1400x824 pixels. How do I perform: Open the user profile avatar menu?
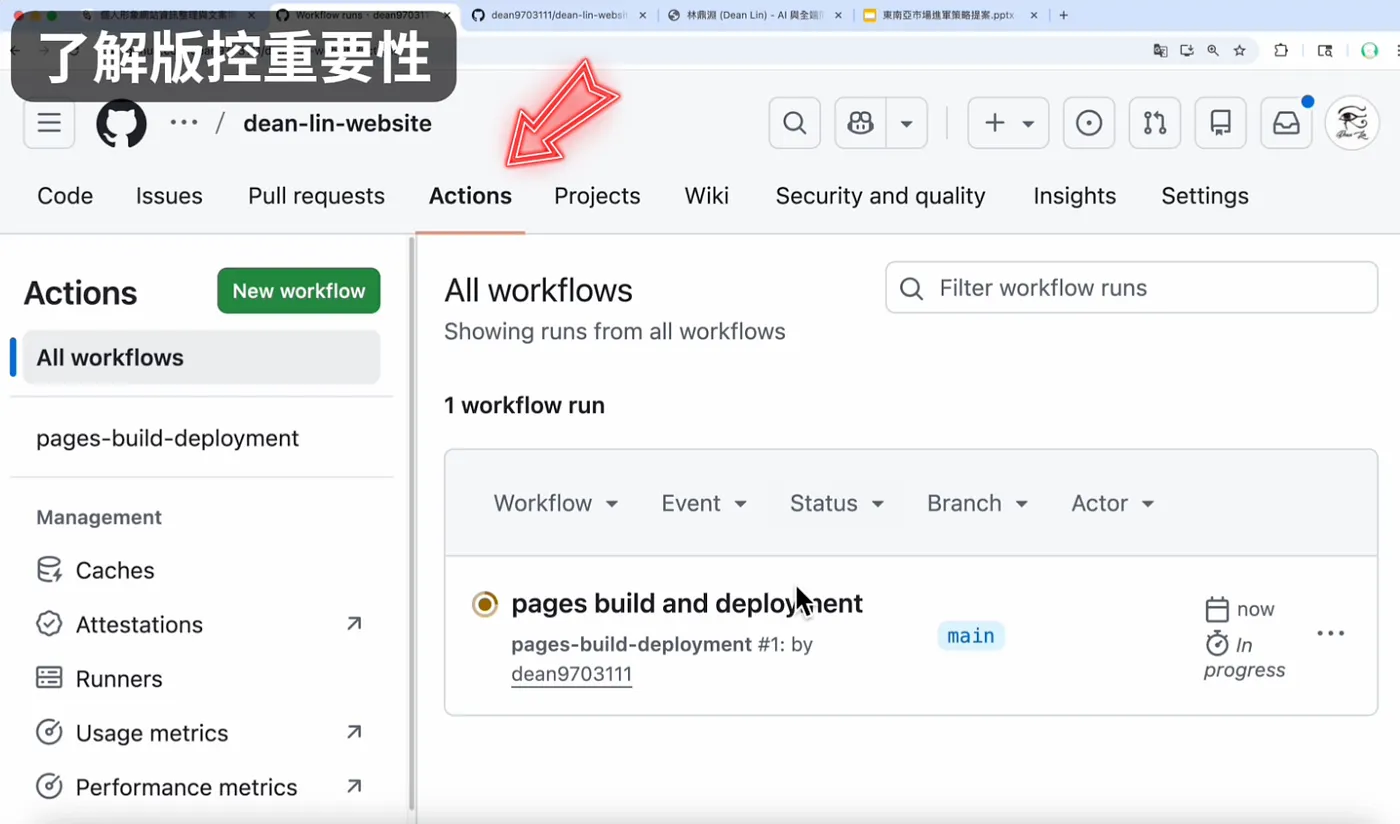(x=1352, y=123)
